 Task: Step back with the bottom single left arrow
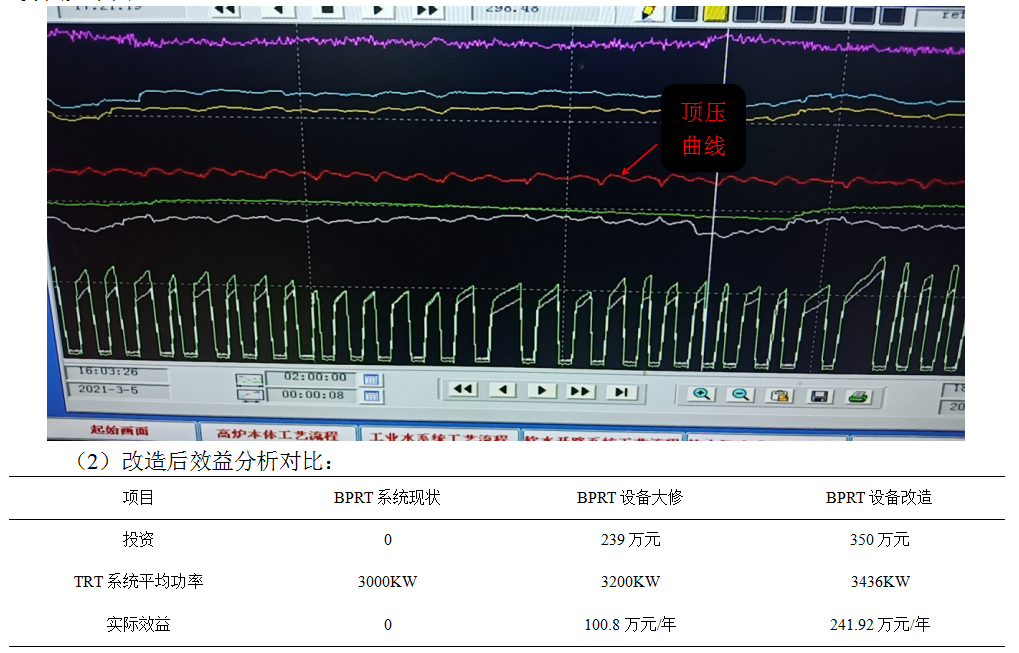click(502, 390)
